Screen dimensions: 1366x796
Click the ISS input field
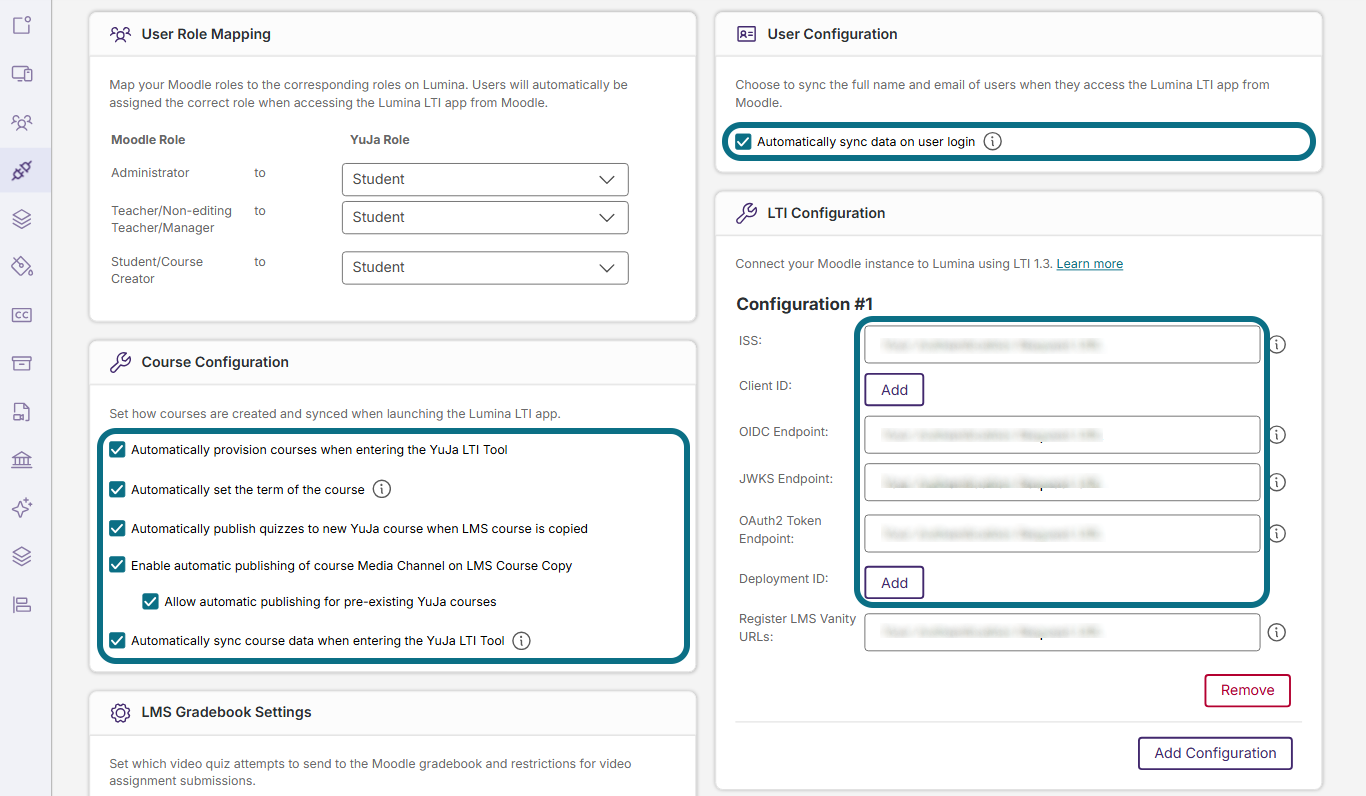[x=1062, y=344]
